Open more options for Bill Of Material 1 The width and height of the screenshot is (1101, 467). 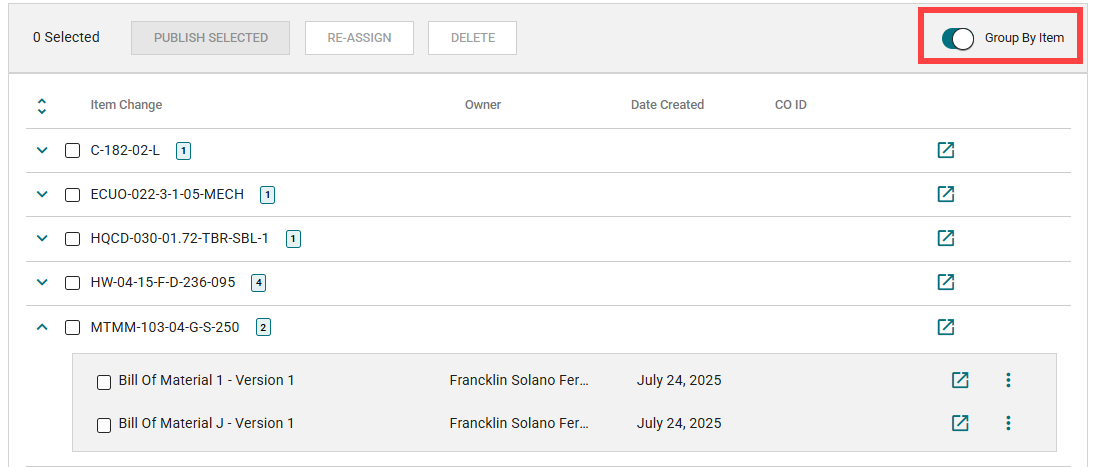point(1008,380)
